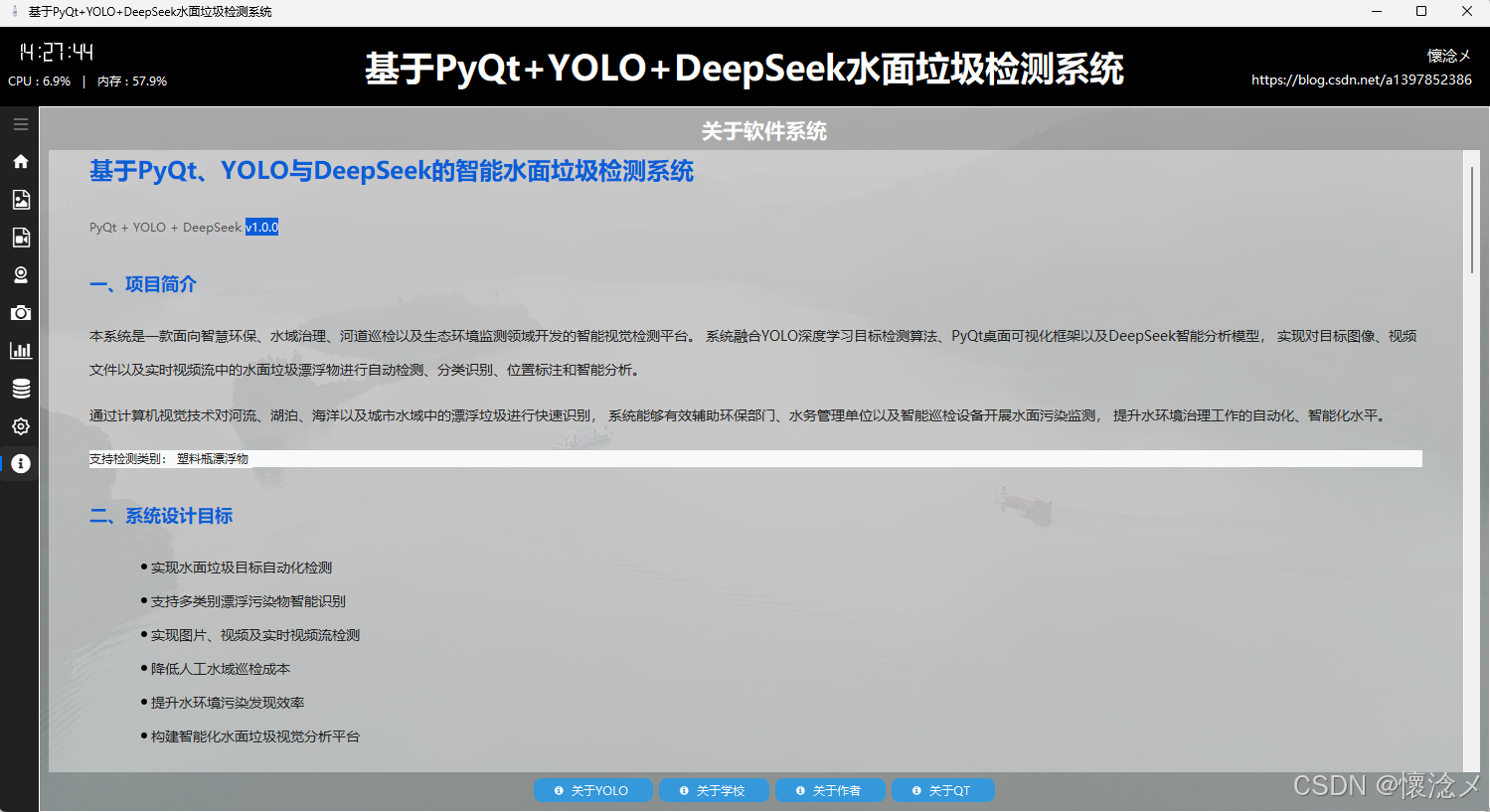Click the bullet 提升水环境污染发现效率

[228, 703]
